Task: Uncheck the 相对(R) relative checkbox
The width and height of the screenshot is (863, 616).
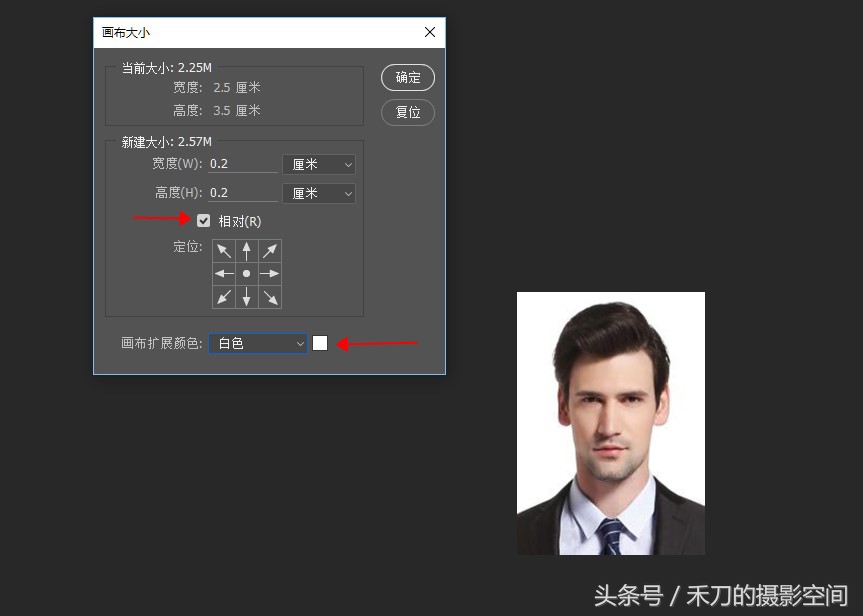Action: pos(204,220)
